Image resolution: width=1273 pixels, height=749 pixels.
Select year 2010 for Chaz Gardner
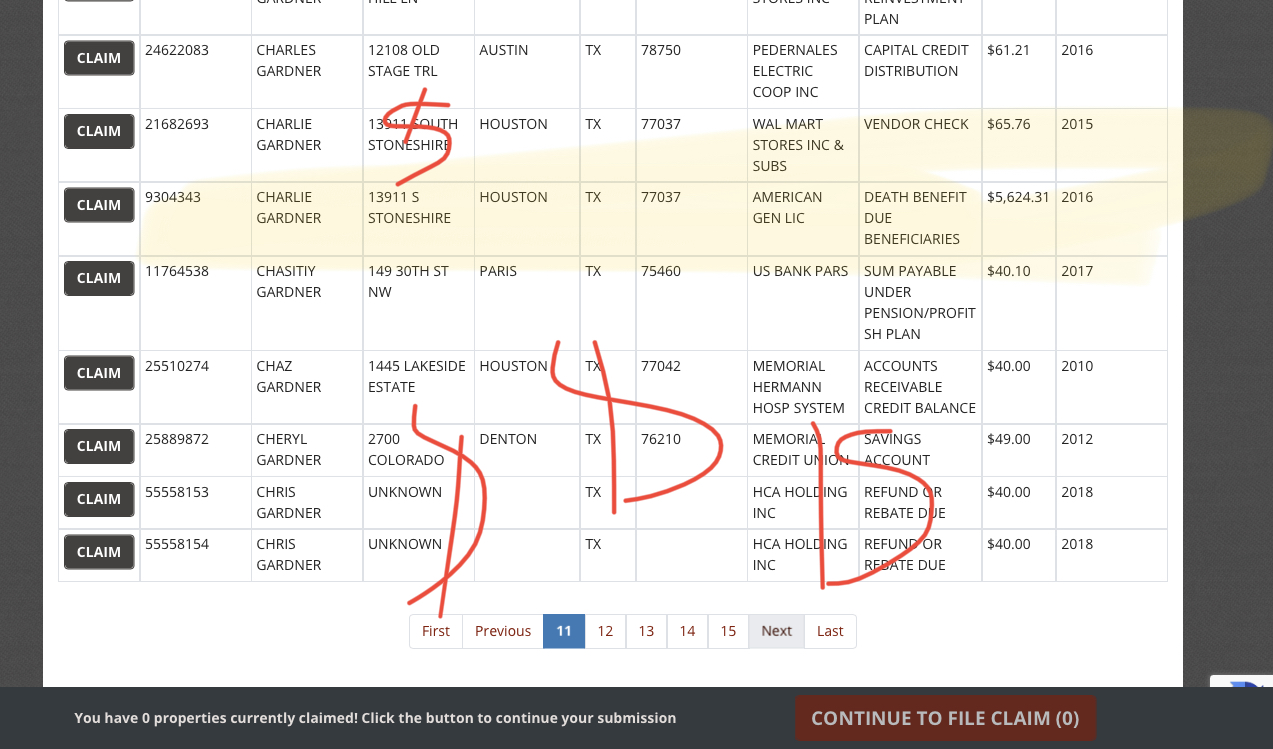[x=1111, y=387]
